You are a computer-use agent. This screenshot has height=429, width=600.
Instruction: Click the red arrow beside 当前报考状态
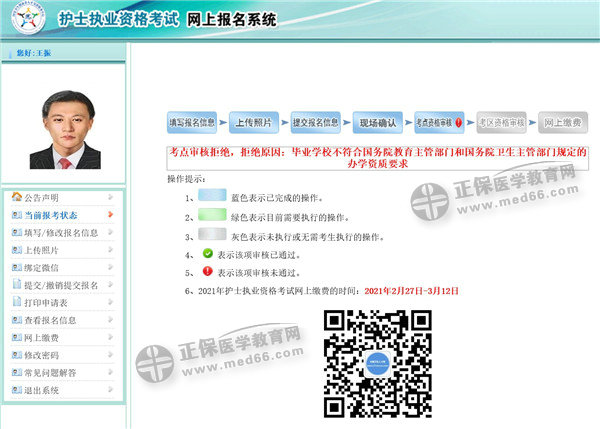[x=110, y=215]
